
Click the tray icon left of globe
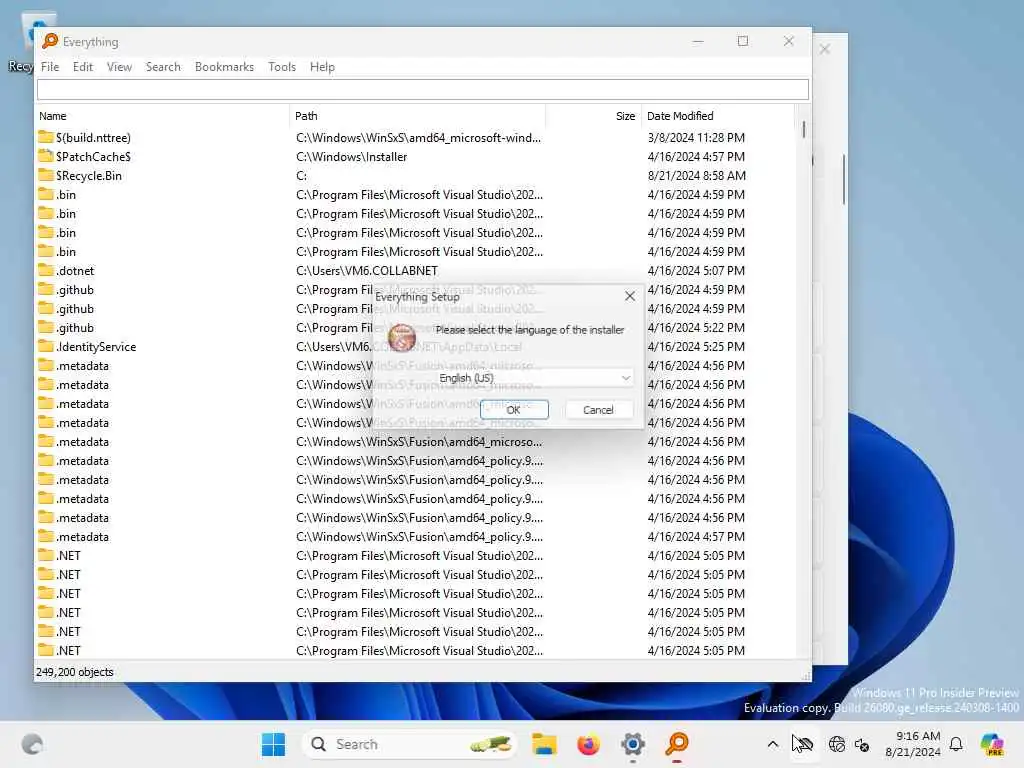click(x=803, y=744)
